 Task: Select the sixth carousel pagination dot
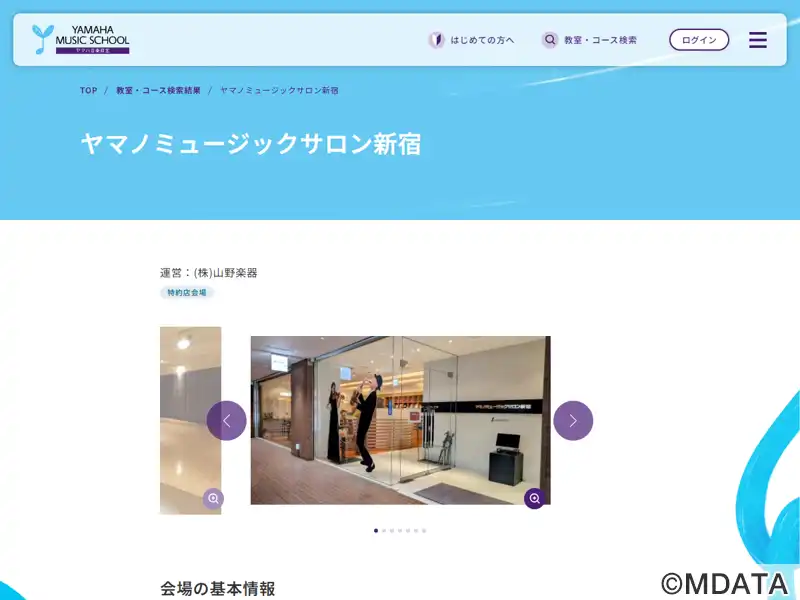(x=416, y=531)
